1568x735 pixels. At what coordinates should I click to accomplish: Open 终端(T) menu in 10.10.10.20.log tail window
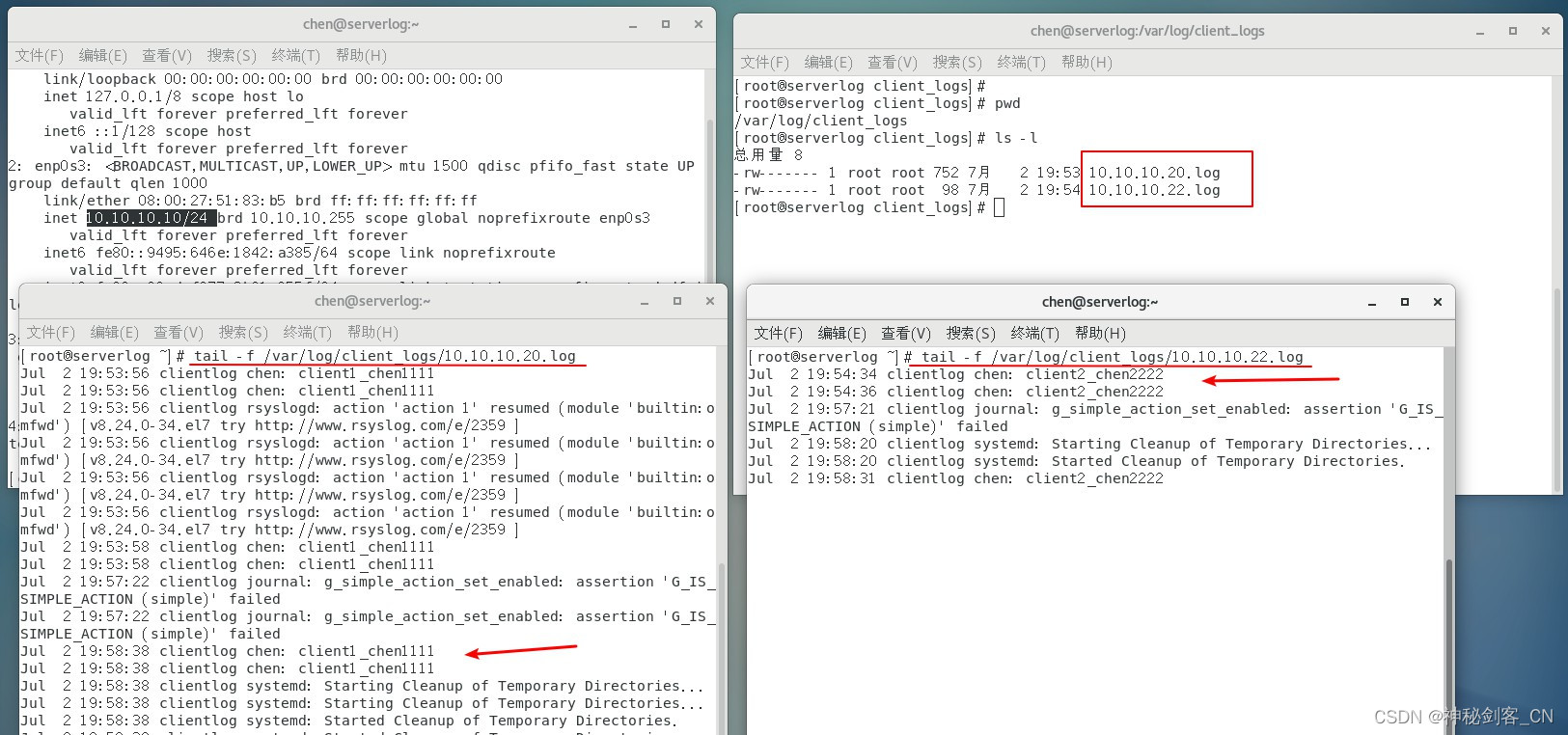tap(308, 332)
